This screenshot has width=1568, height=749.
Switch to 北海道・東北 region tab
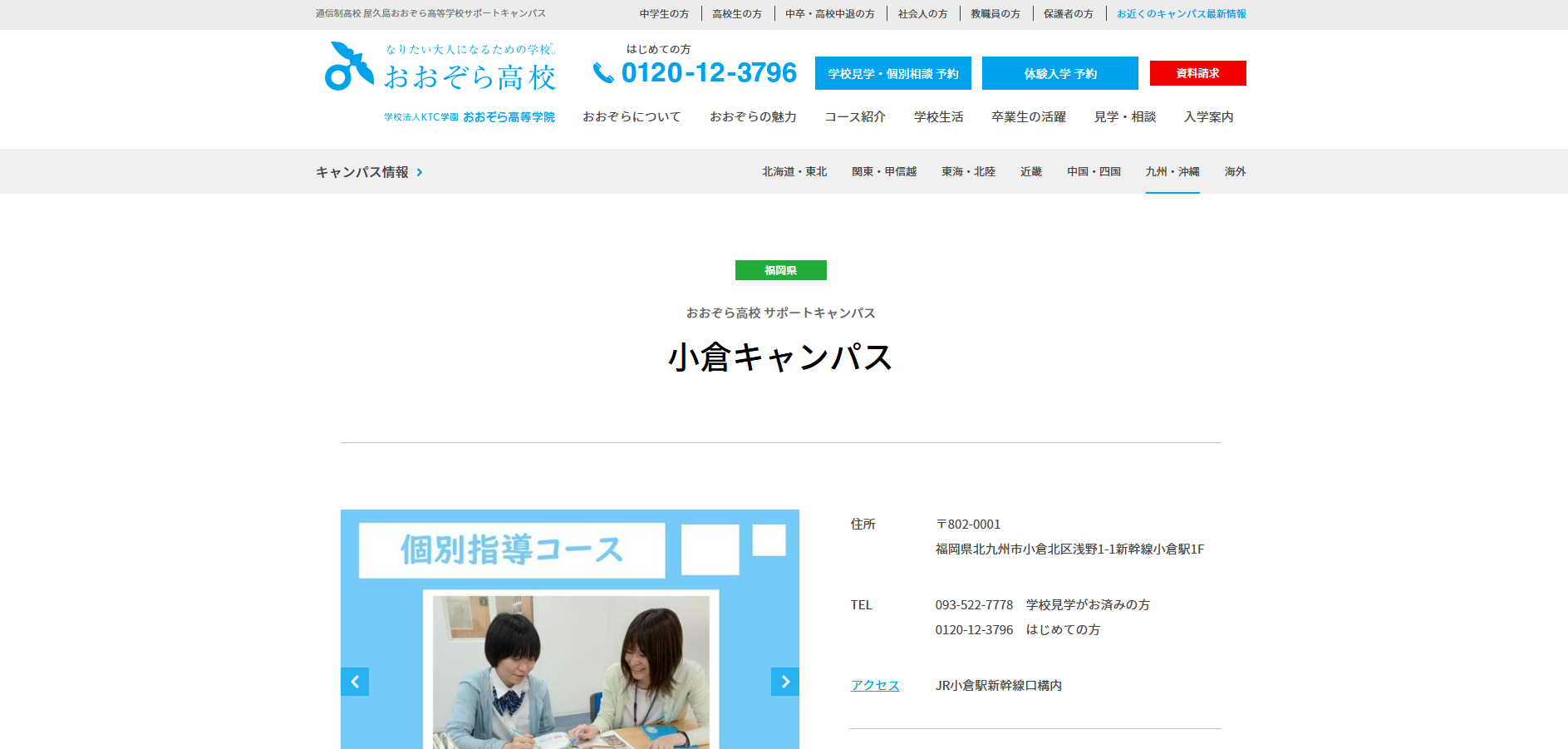pyautogui.click(x=794, y=172)
